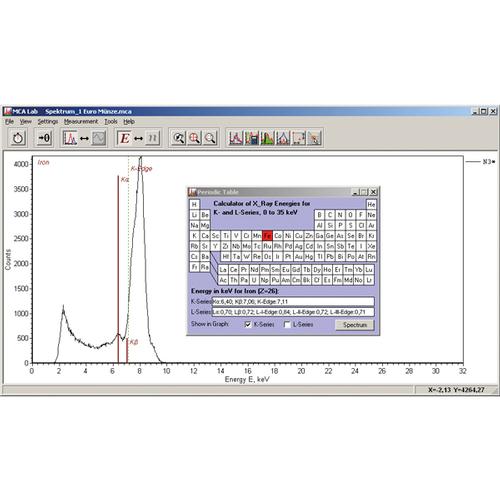
Task: Open the Tools menu
Action: click(111, 122)
